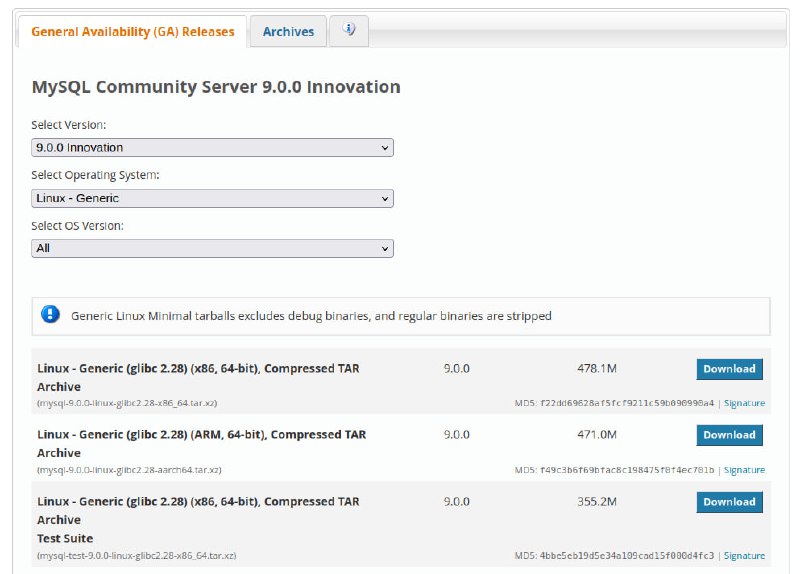Click the blue exclamation notice icon

coord(51,314)
